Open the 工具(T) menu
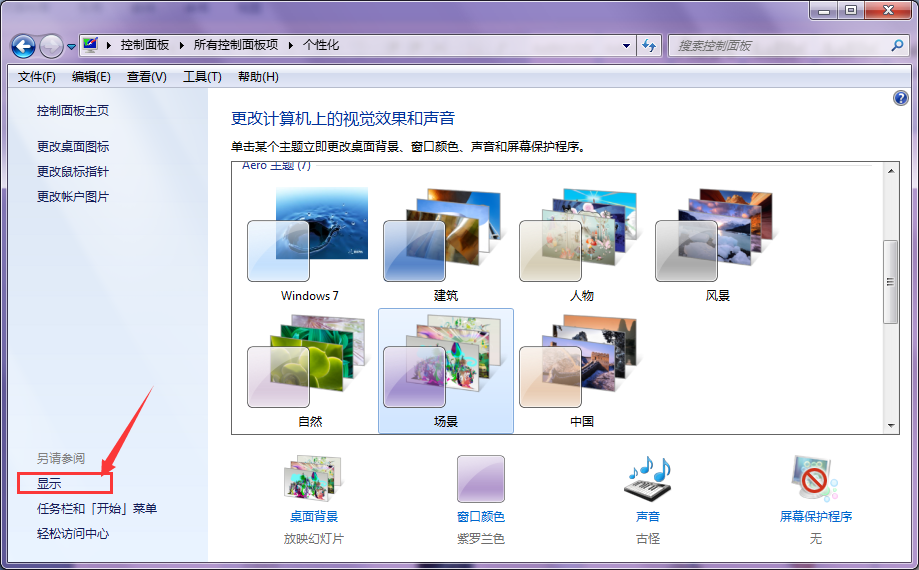The image size is (919, 570). click(202, 77)
